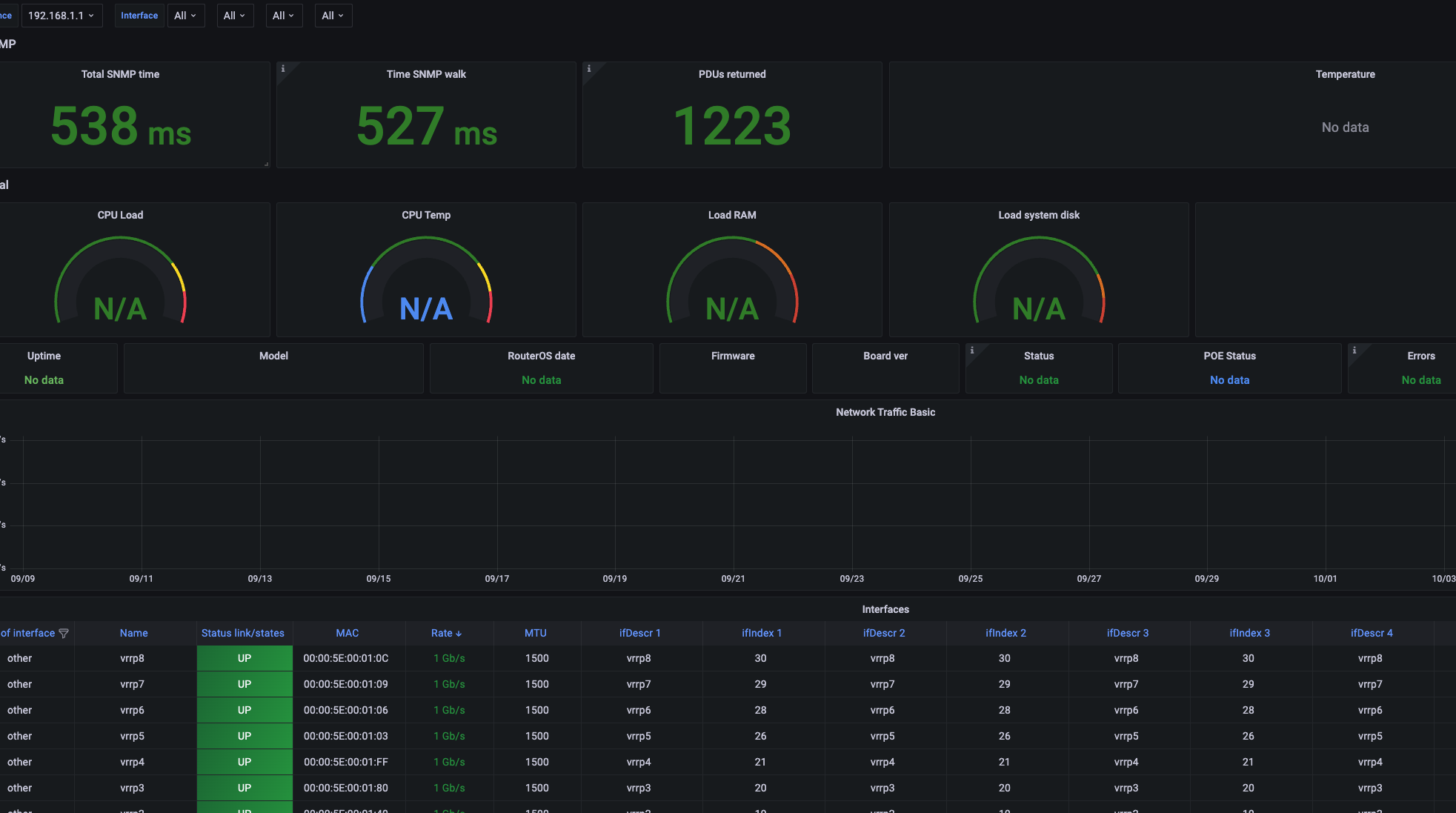1456x813 pixels.
Task: Select MAC cell 00:00:5E:00:01:0C
Action: click(346, 658)
